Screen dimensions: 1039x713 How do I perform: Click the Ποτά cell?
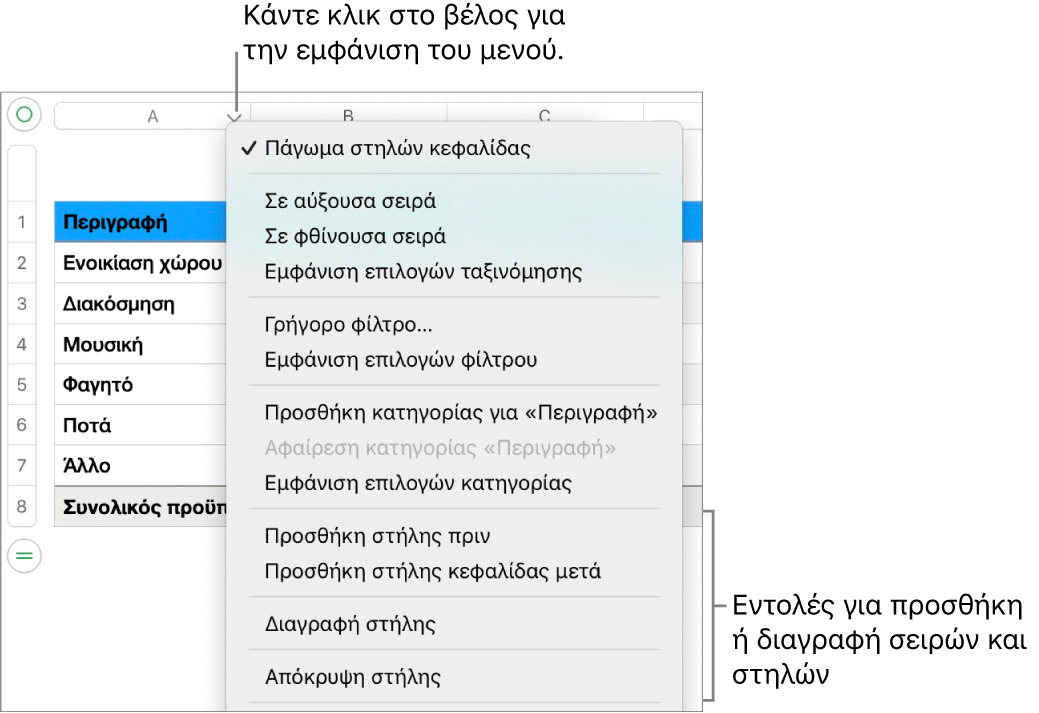click(x=140, y=425)
